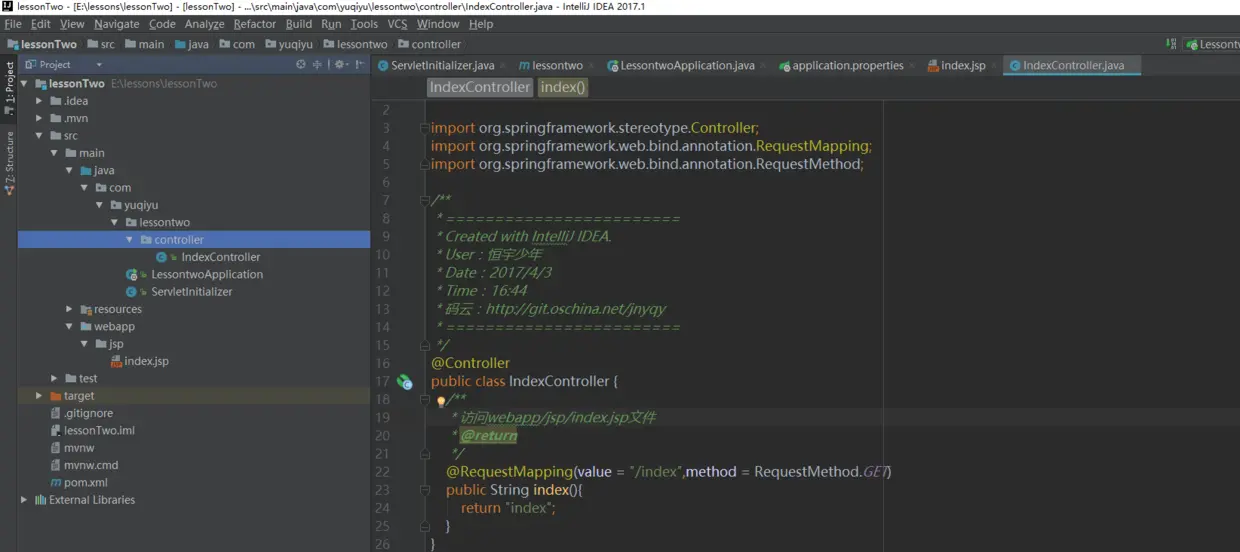This screenshot has width=1240, height=552.
Task: Click the yuqiyu breadcrumb in navigation bar
Action: (295, 44)
